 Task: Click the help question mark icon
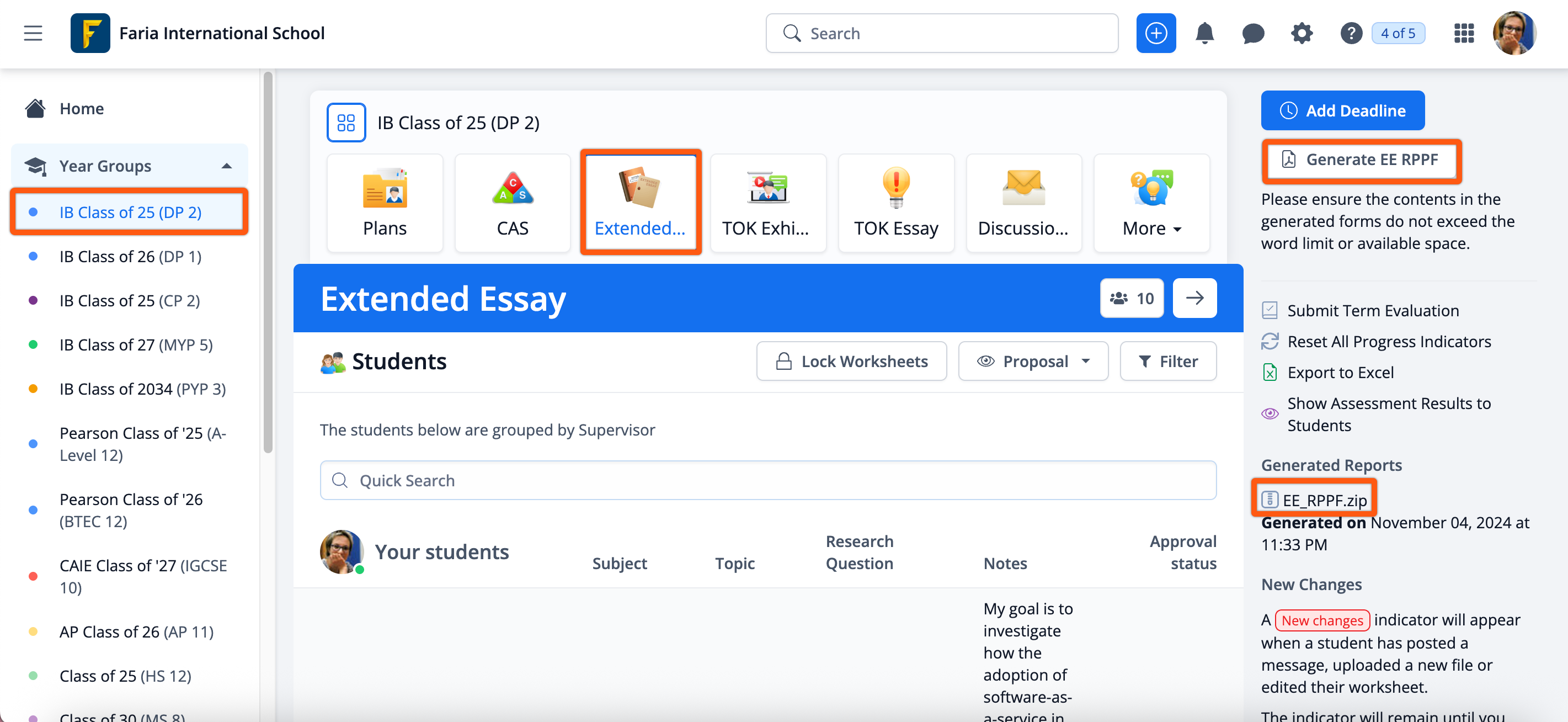coord(1350,34)
